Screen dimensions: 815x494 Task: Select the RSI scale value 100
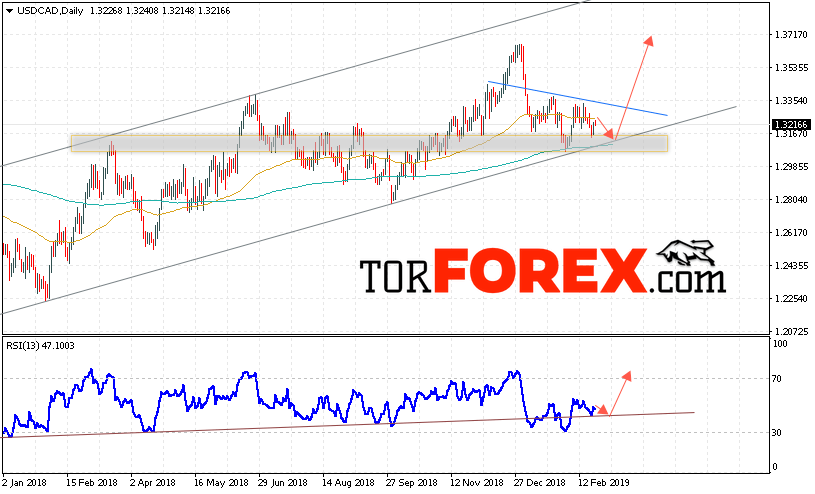point(780,344)
